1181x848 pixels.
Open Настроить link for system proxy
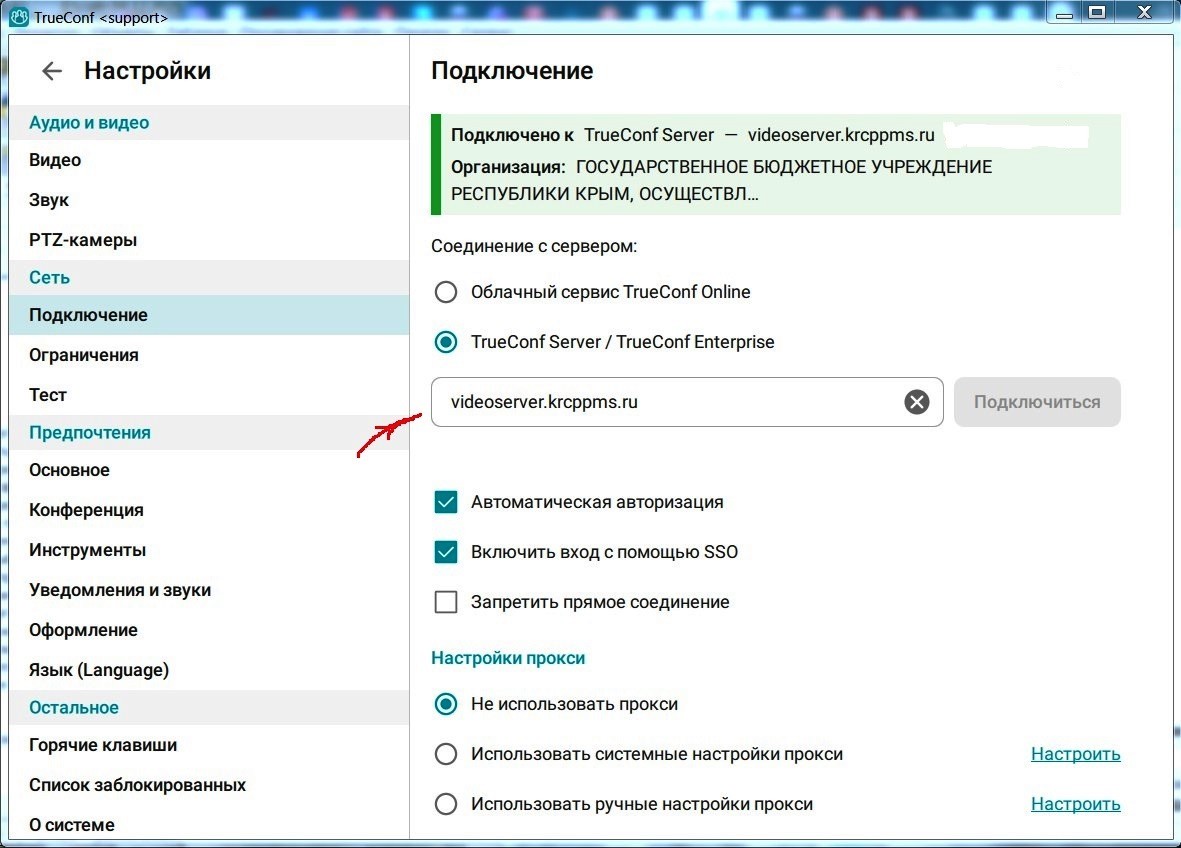click(1076, 754)
